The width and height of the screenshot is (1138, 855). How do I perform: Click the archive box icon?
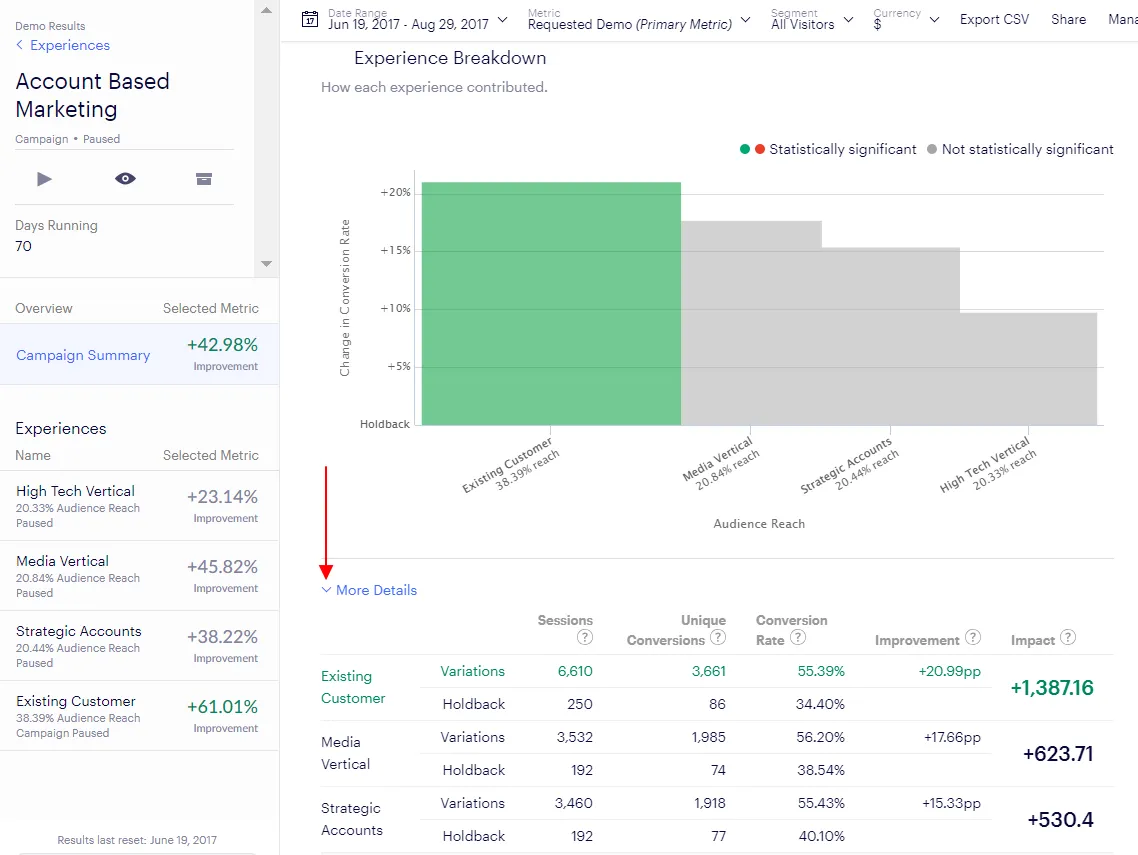click(x=204, y=179)
